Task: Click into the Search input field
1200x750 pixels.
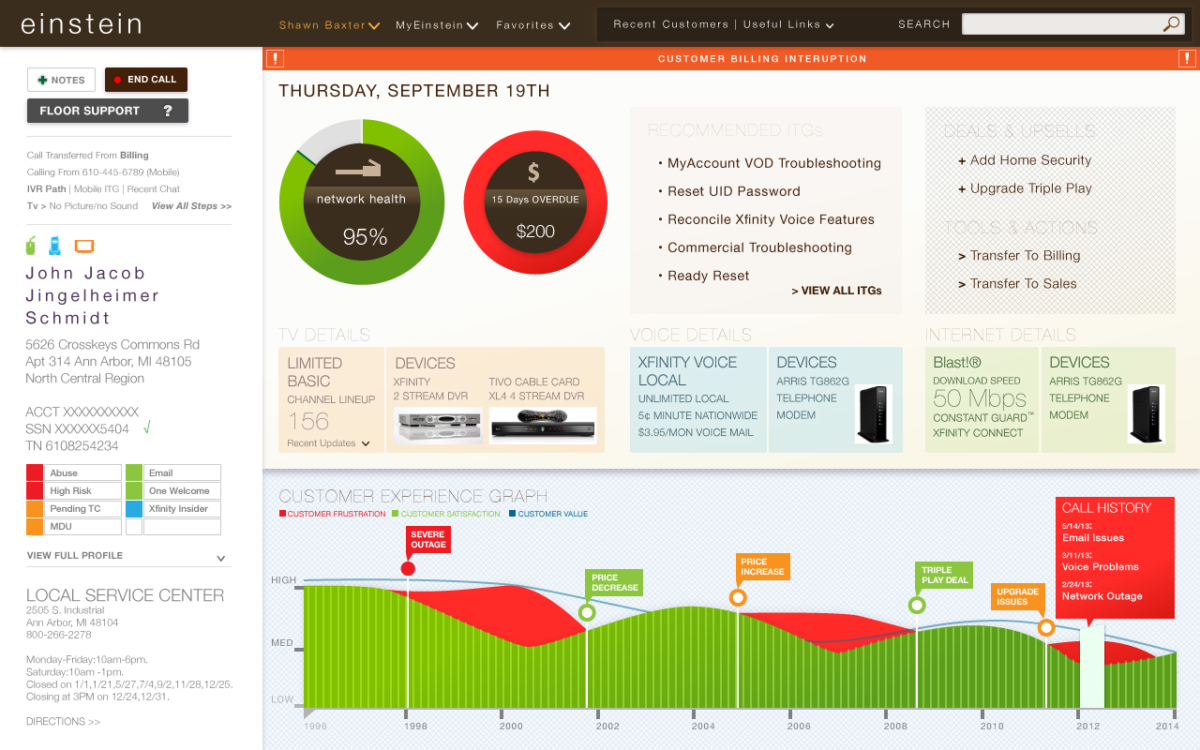Action: pos(1060,25)
